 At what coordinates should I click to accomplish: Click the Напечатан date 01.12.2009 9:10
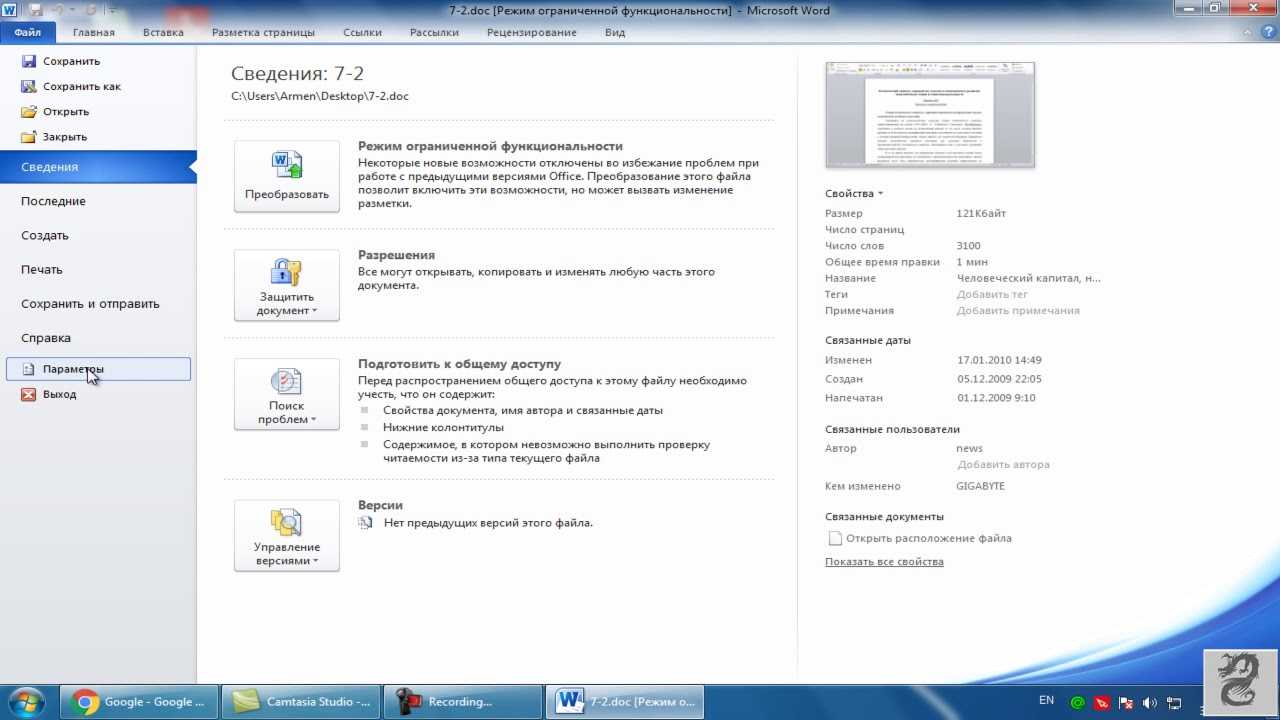coord(996,398)
